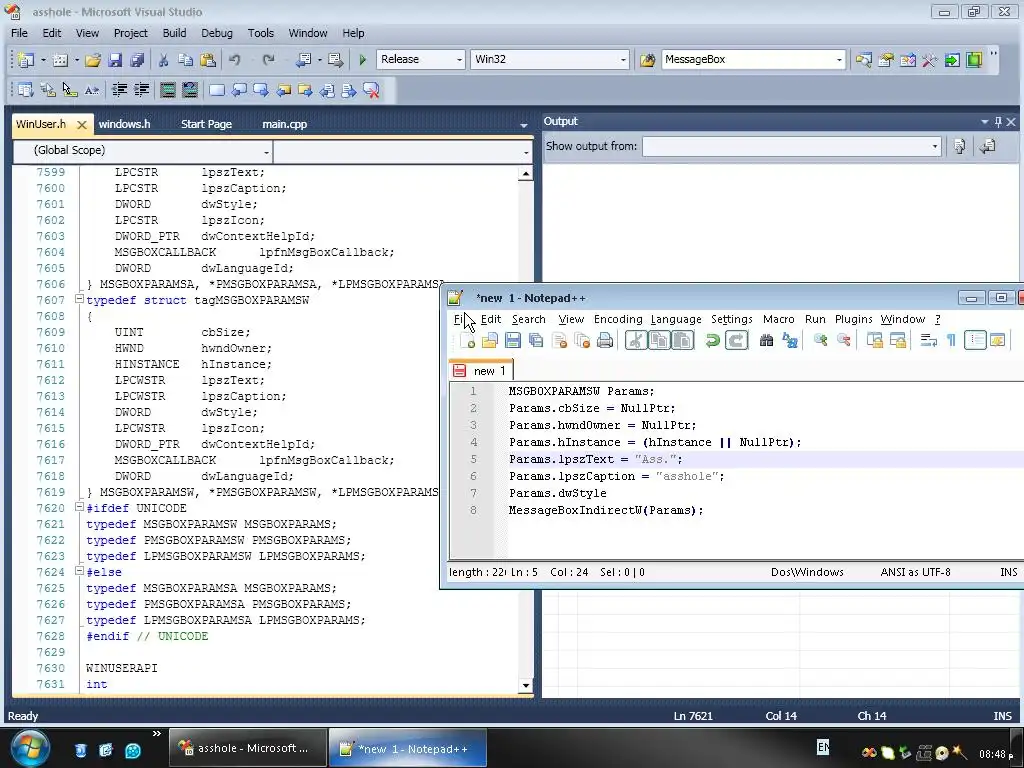Open the Win32 platform dropdown
The height and width of the screenshot is (768, 1024).
[x=623, y=59]
